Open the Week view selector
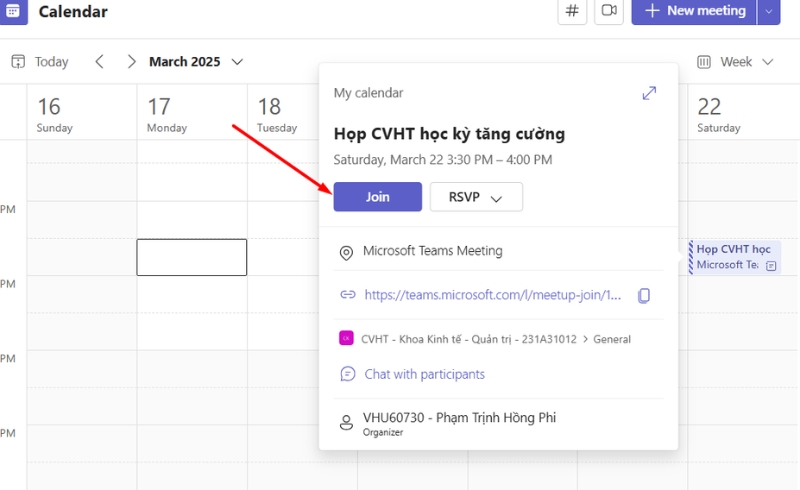The height and width of the screenshot is (490, 800). tap(735, 62)
